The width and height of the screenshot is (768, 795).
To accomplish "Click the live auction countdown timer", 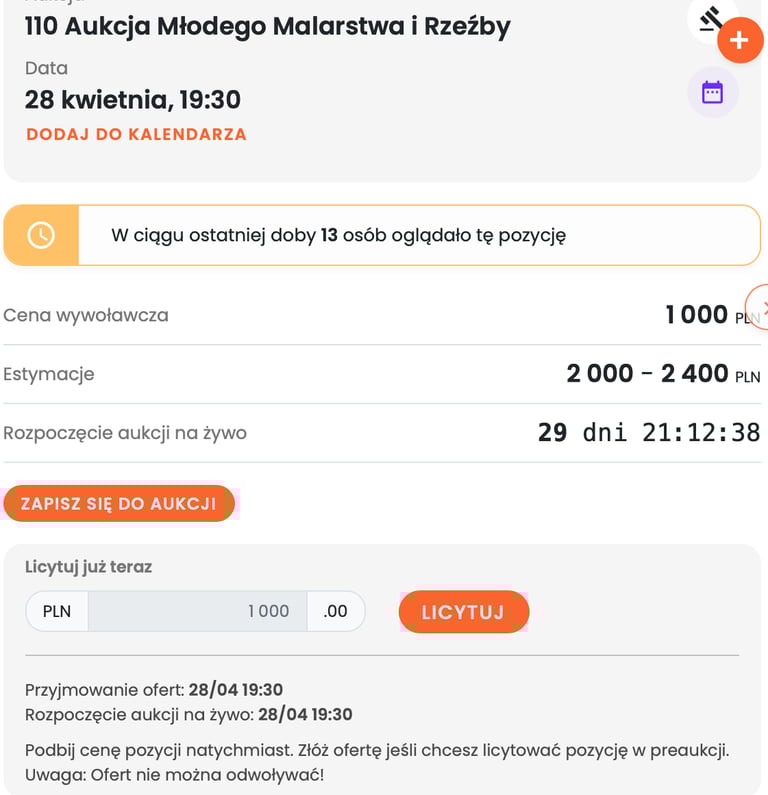I will click(x=648, y=433).
